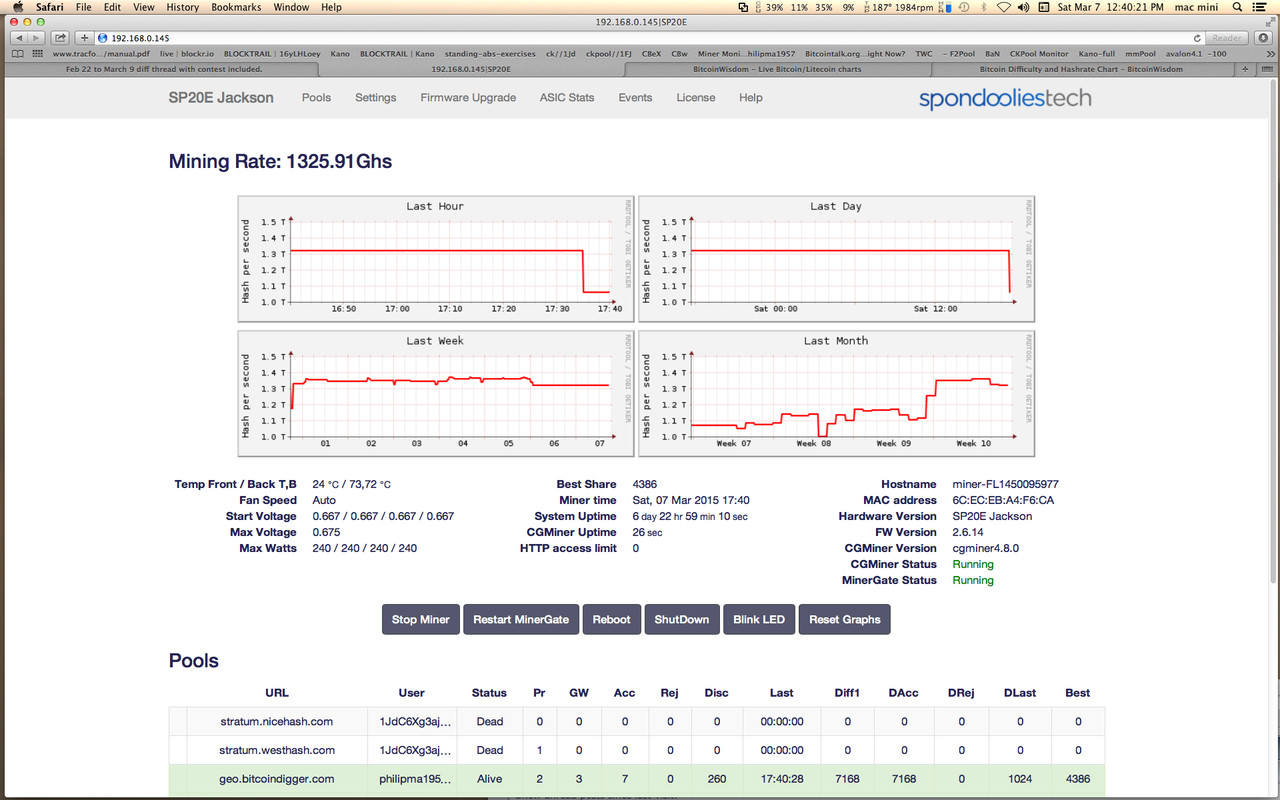Open the Wi-Fi status icon
This screenshot has height=800, width=1280.
[x=1004, y=7]
